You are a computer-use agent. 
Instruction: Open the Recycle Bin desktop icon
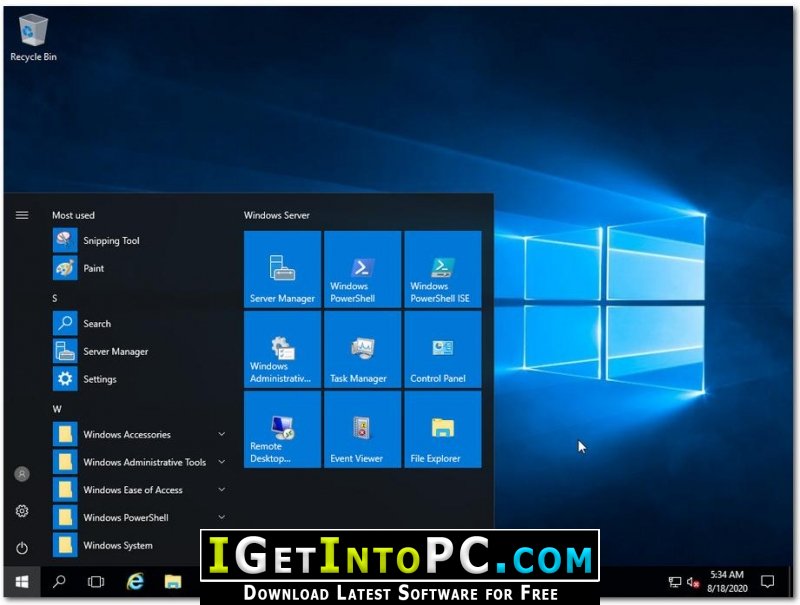[x=33, y=38]
